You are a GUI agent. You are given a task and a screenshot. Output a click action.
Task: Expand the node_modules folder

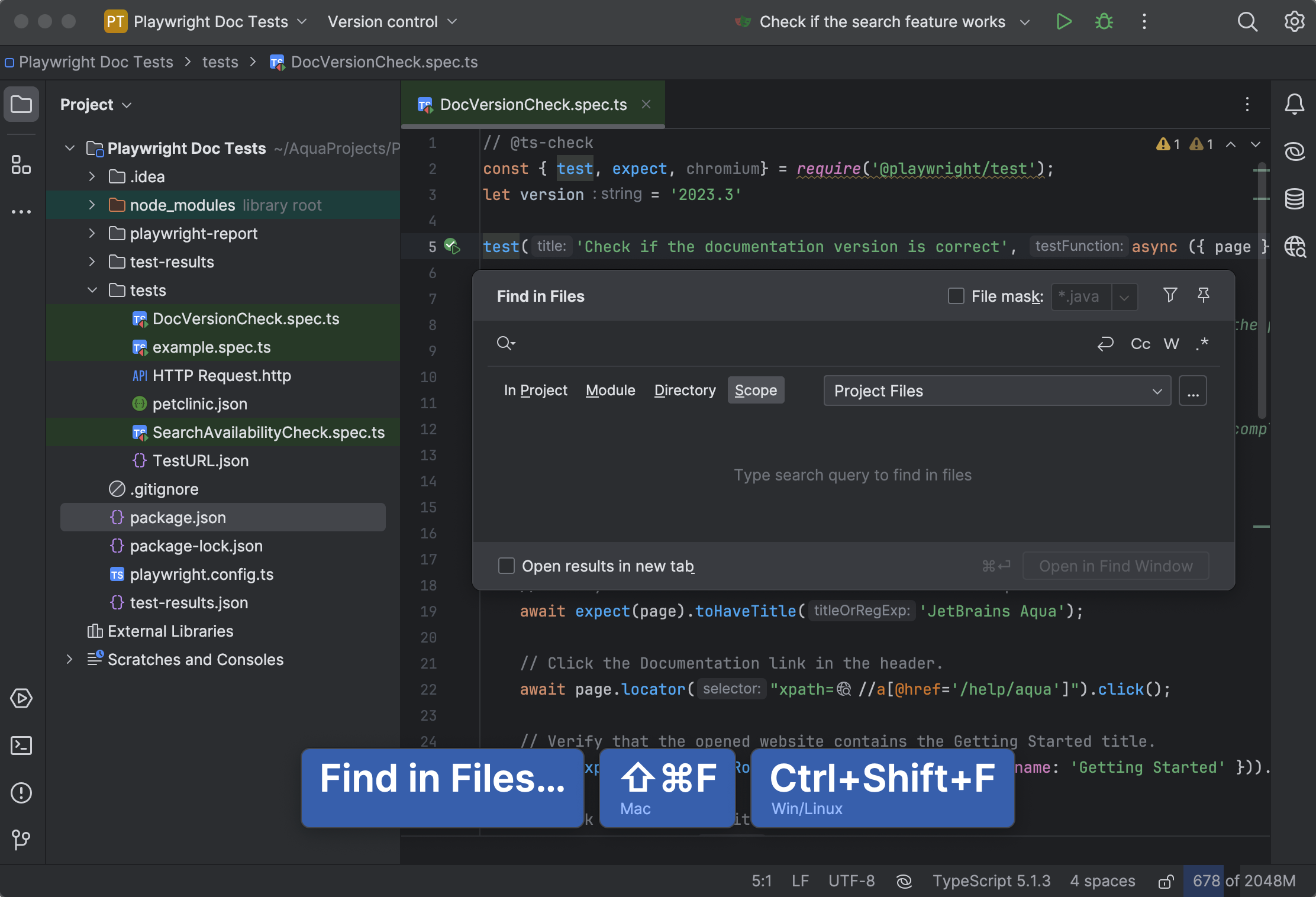[92, 205]
